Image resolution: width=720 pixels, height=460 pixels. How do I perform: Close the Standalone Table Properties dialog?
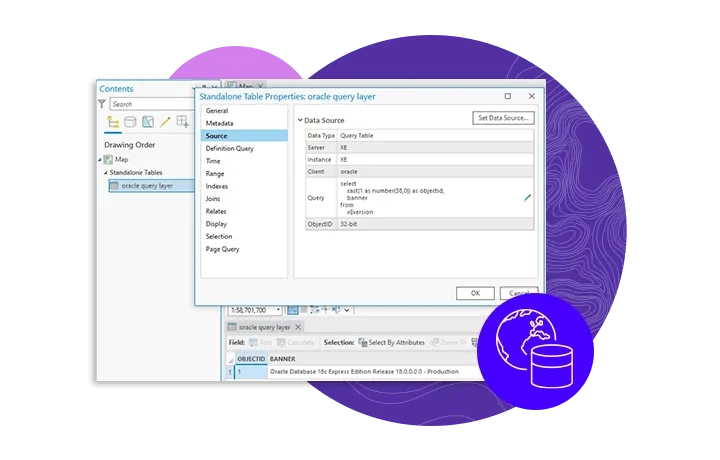[532, 96]
